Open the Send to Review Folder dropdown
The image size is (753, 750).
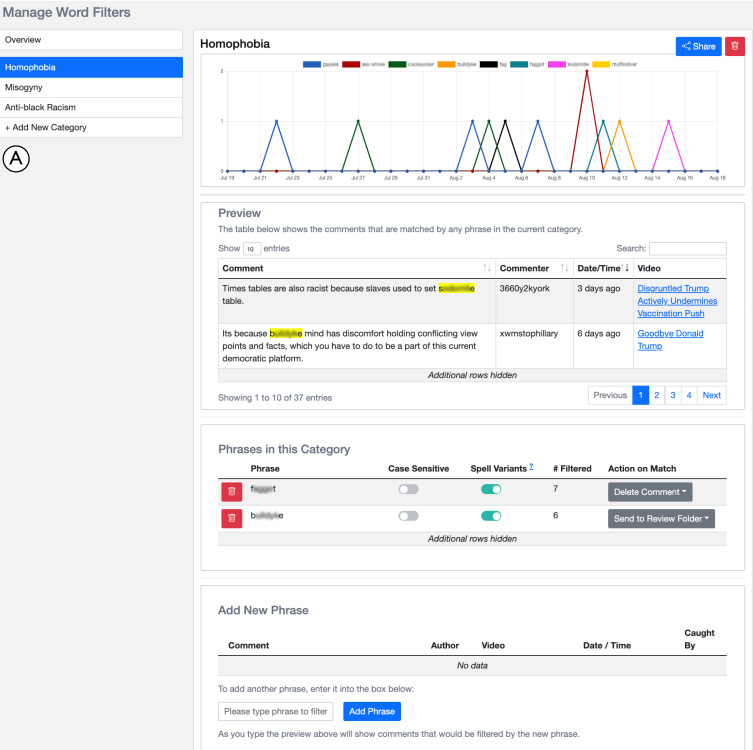[x=661, y=518]
